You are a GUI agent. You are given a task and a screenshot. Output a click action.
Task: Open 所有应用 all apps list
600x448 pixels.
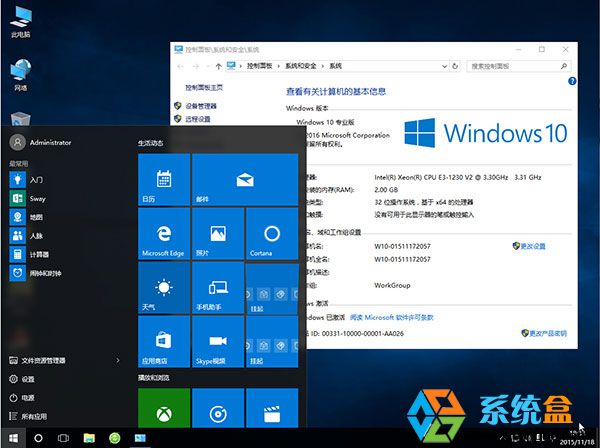pos(28,416)
